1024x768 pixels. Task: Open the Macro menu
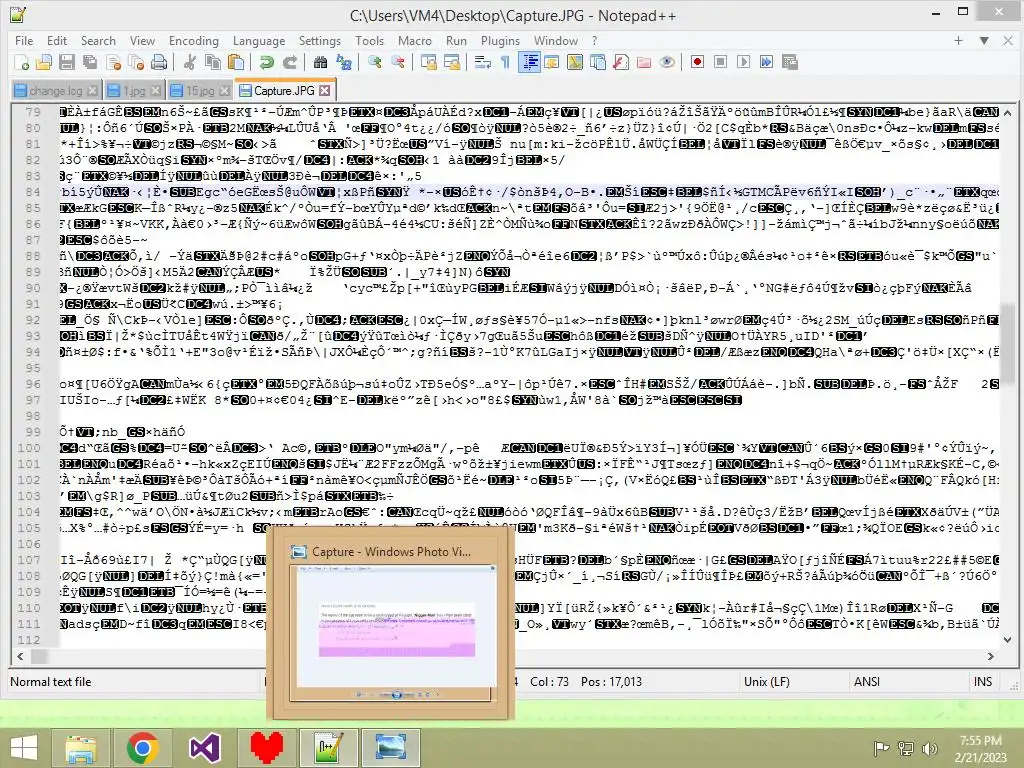tap(415, 40)
